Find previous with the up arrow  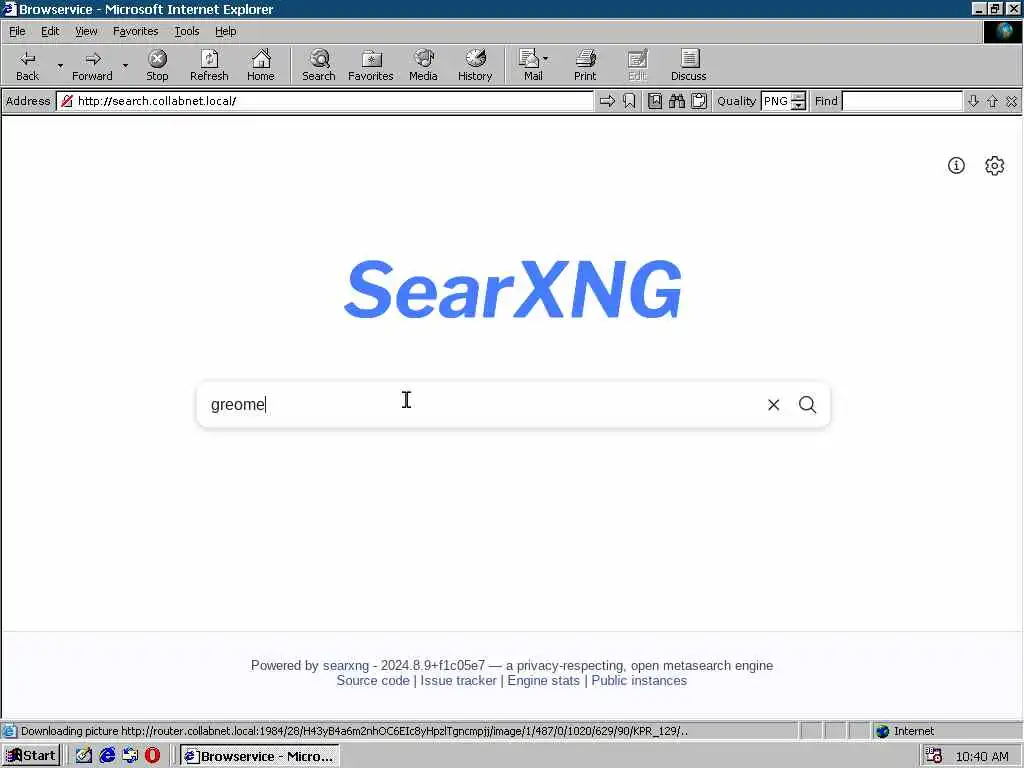click(993, 101)
